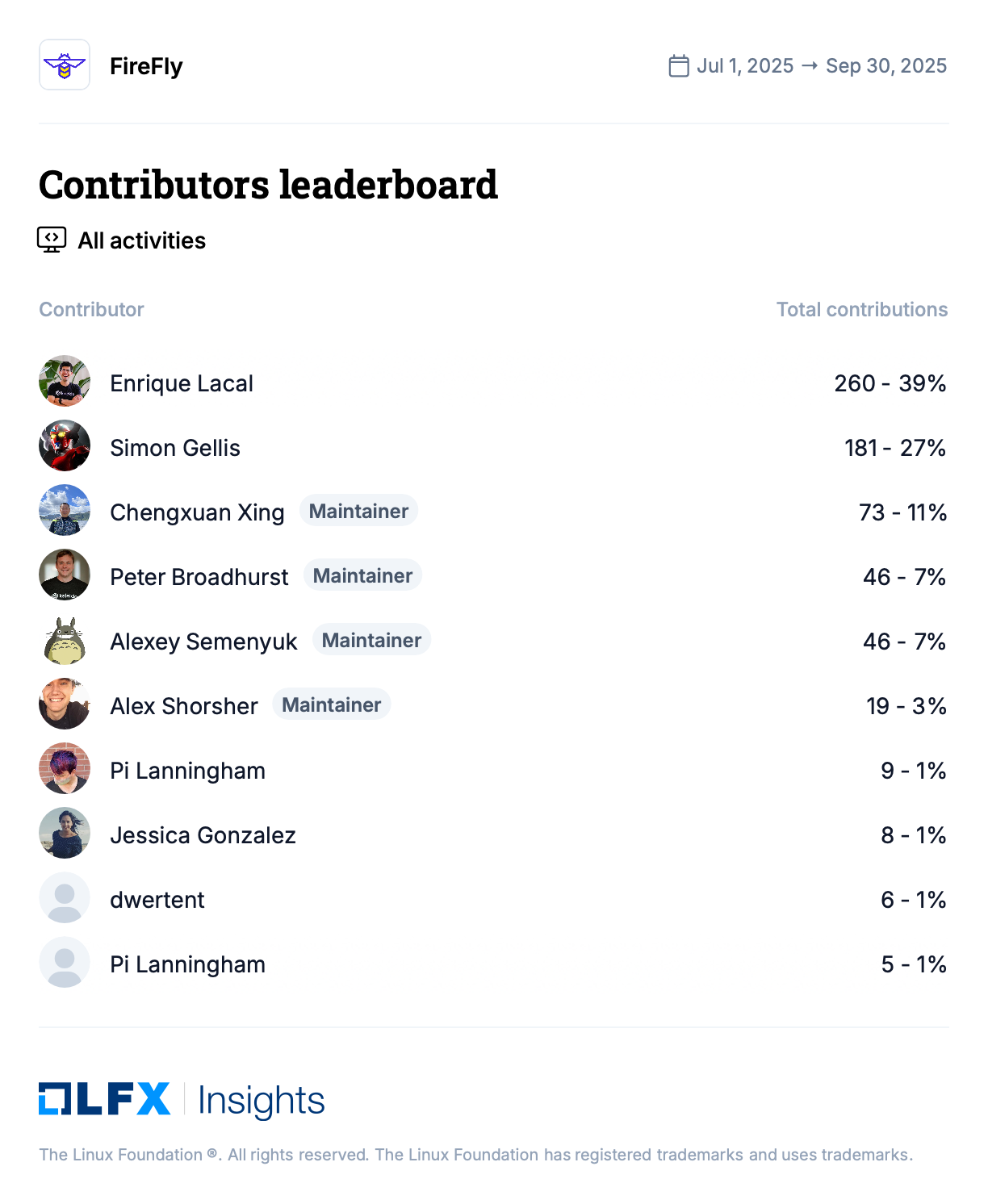The height and width of the screenshot is (1204, 988).
Task: Click Alexey Semenyuk's Totoro avatar
Action: click(x=65, y=639)
